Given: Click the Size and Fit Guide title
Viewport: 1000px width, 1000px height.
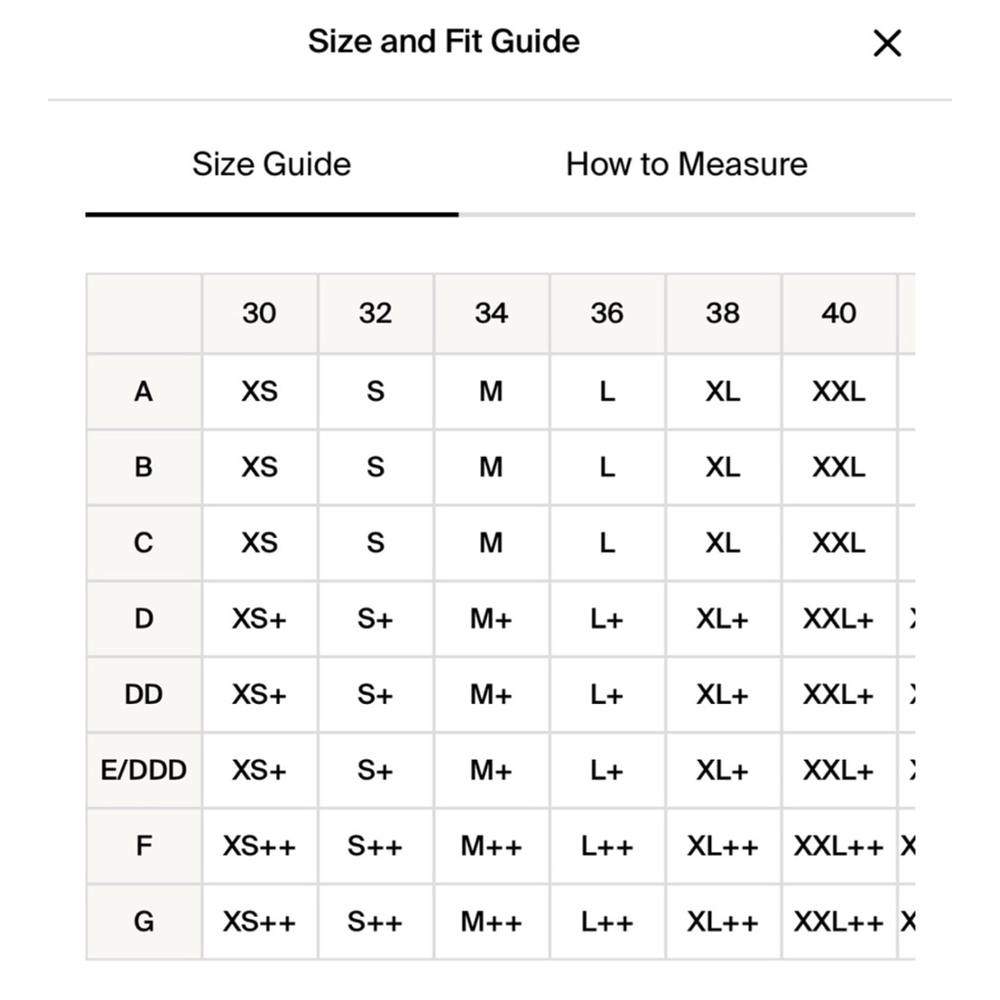Looking at the screenshot, I should tap(444, 41).
